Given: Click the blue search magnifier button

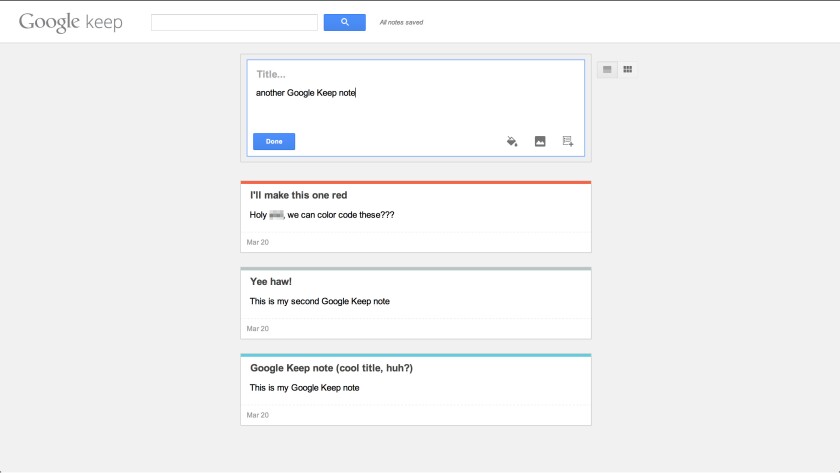Looking at the screenshot, I should point(344,22).
